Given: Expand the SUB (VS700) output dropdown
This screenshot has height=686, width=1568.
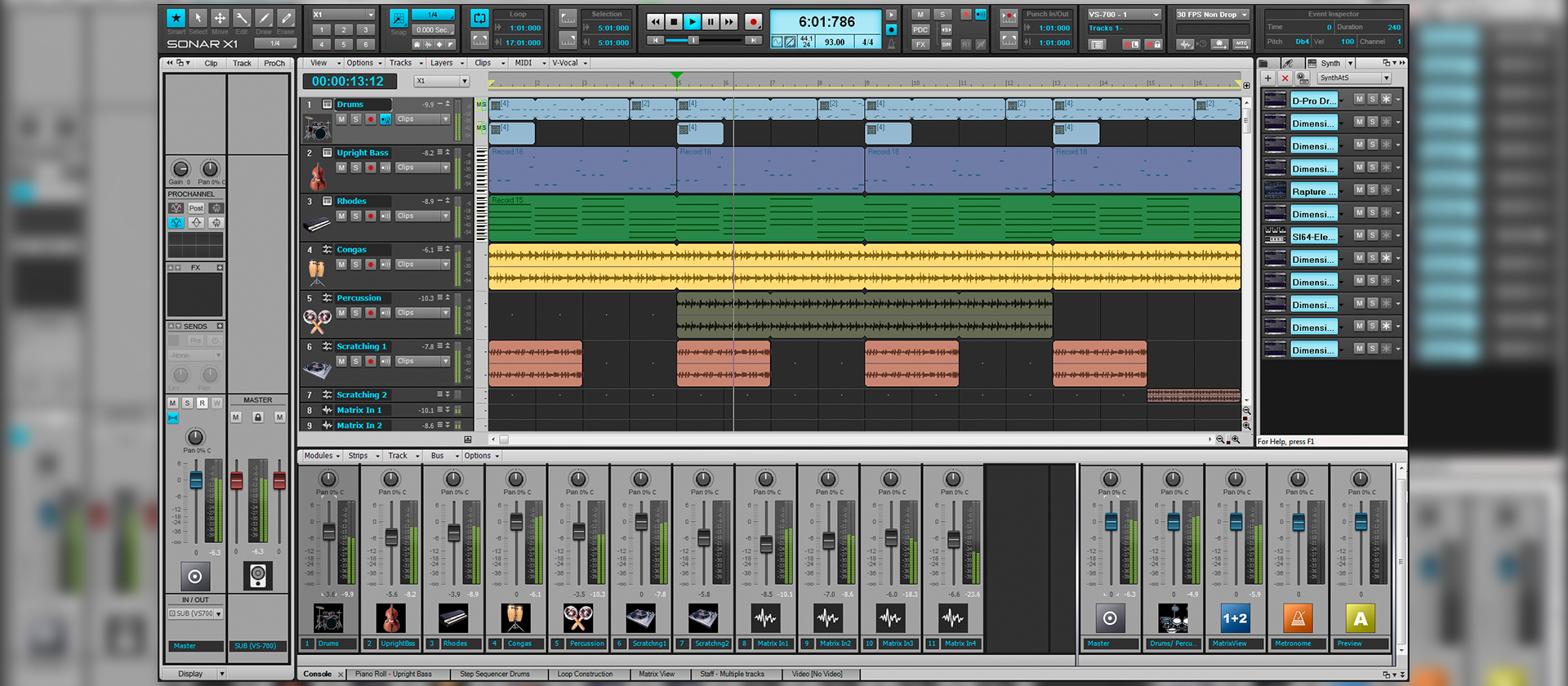Looking at the screenshot, I should (195, 613).
